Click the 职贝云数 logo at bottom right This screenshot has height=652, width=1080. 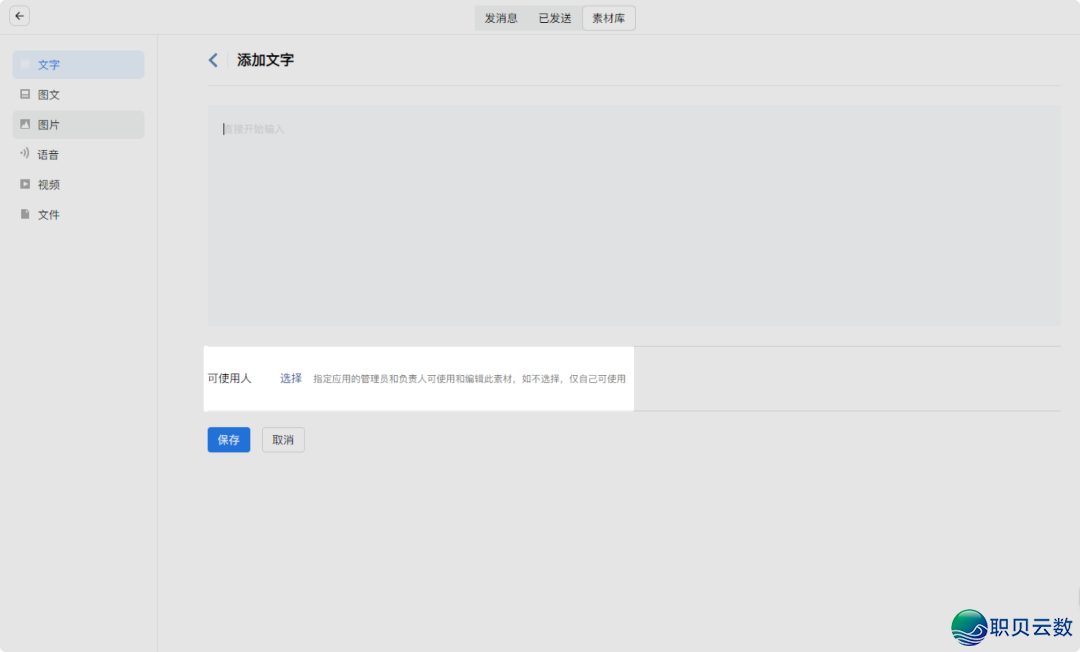(x=1010, y=626)
